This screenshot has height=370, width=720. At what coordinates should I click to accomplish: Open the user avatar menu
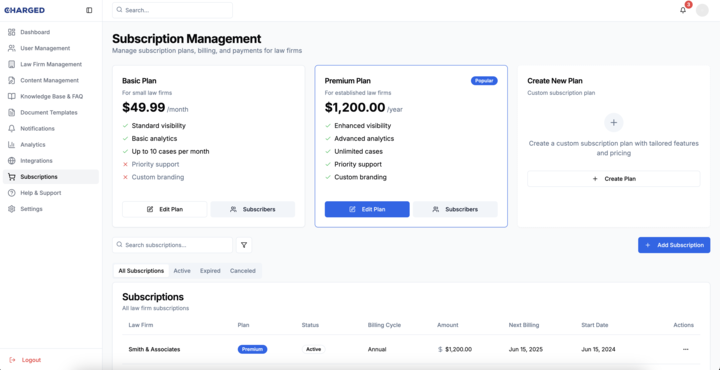(x=702, y=10)
